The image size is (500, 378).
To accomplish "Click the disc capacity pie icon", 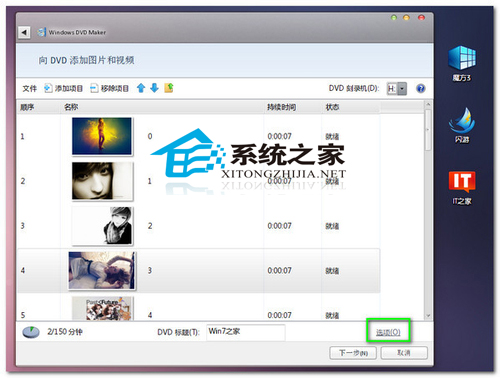I will [x=31, y=332].
